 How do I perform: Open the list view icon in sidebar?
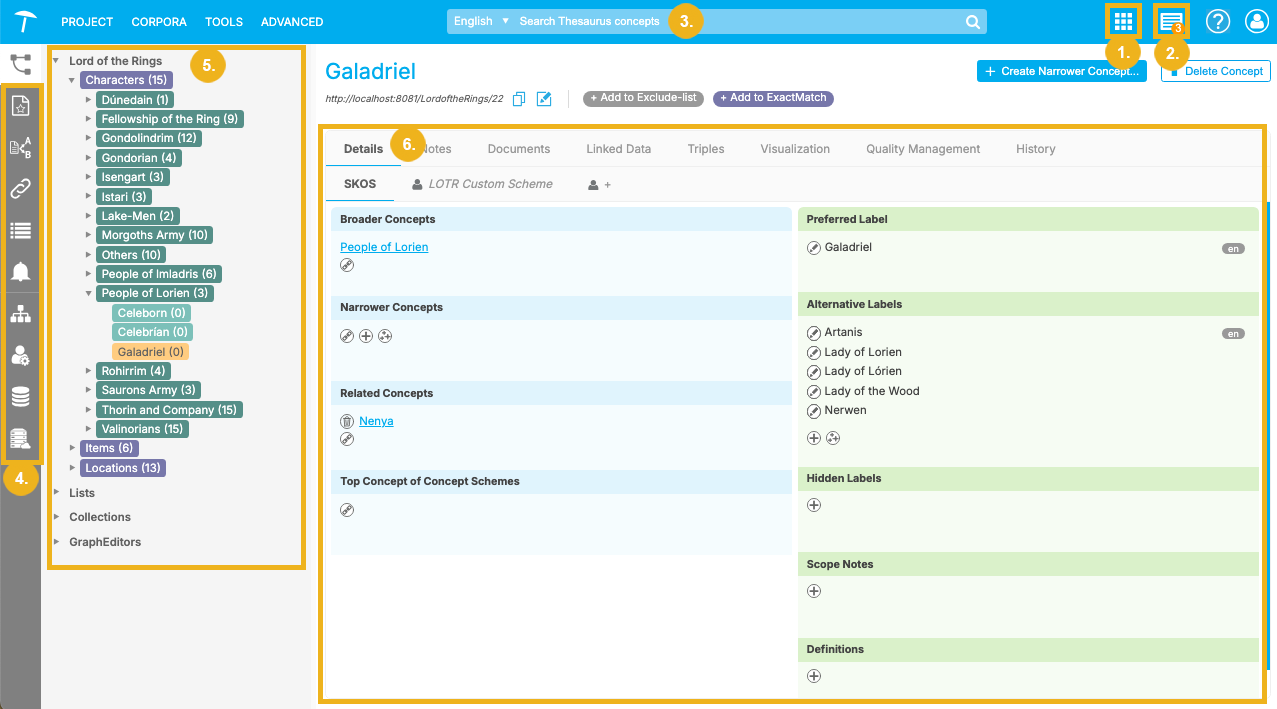20,230
